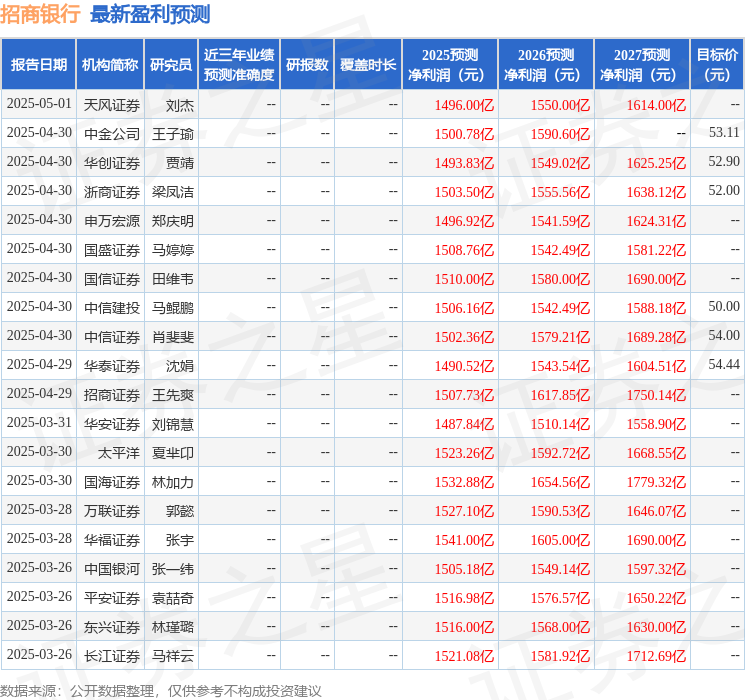Select the 机构简称 column header

click(110, 65)
